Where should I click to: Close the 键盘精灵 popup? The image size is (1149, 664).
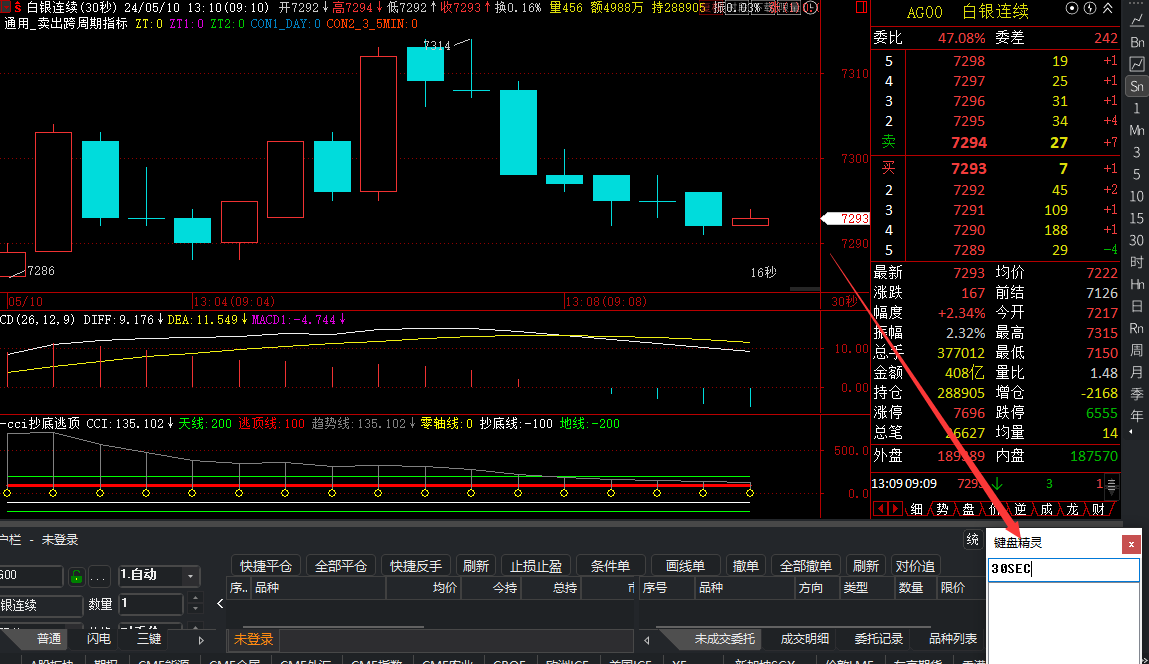coord(1131,544)
